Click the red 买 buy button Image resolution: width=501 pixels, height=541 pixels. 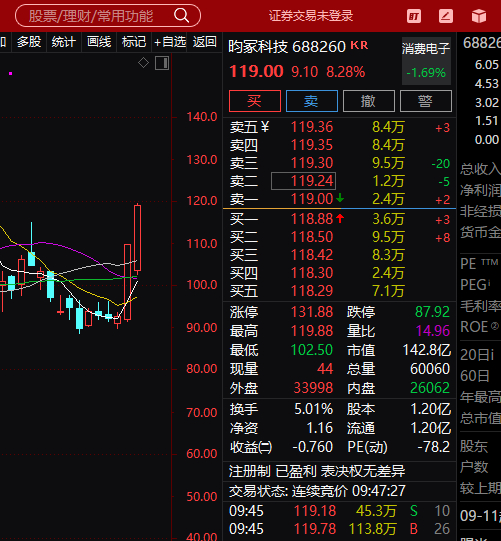pyautogui.click(x=255, y=101)
